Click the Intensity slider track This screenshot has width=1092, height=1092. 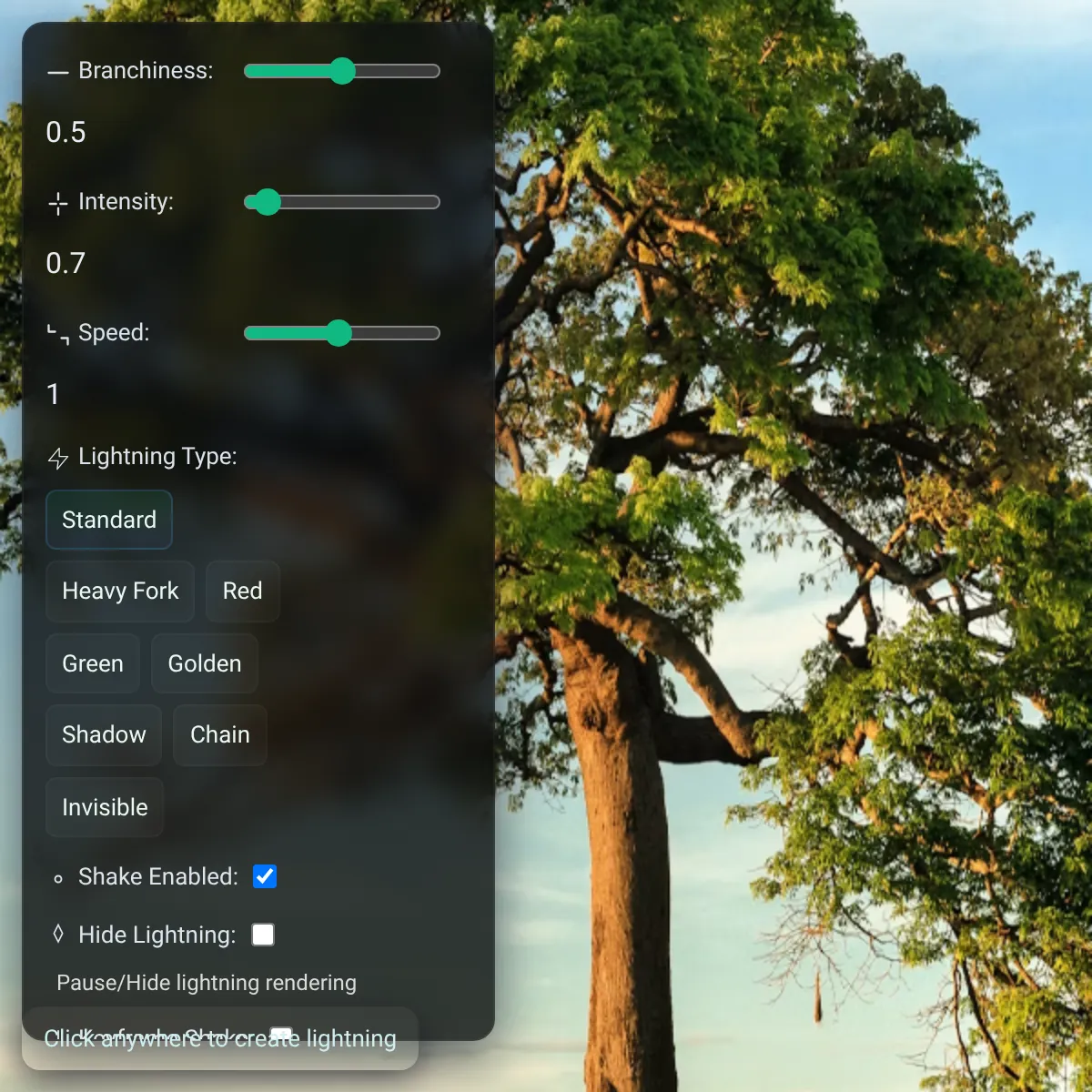pyautogui.click(x=342, y=202)
